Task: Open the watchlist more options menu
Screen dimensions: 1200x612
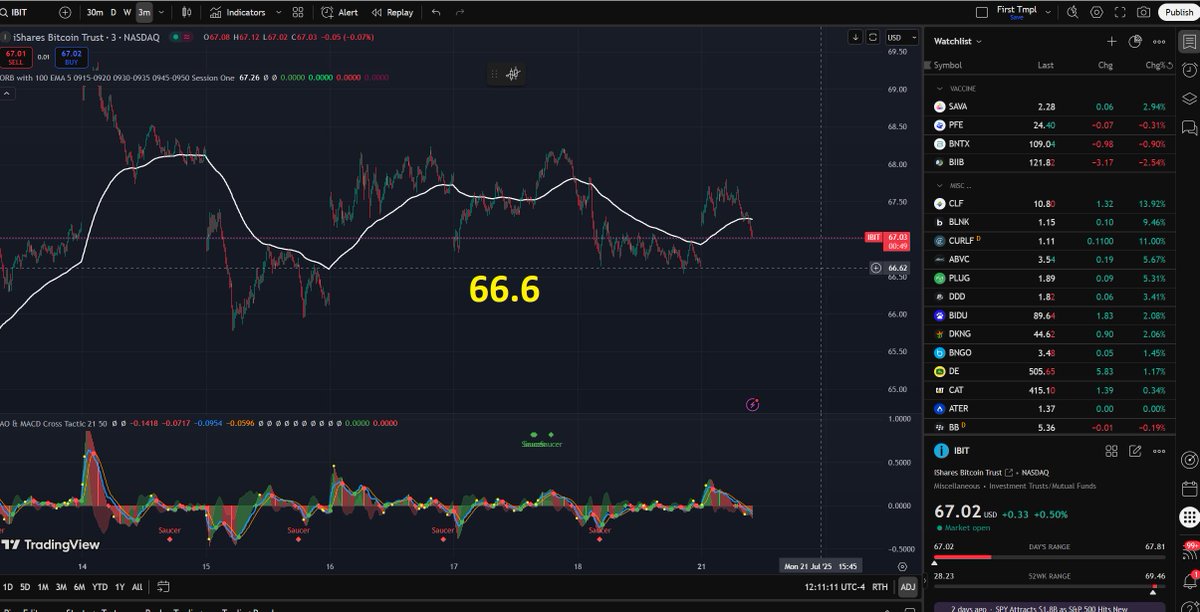Action: click(1158, 41)
